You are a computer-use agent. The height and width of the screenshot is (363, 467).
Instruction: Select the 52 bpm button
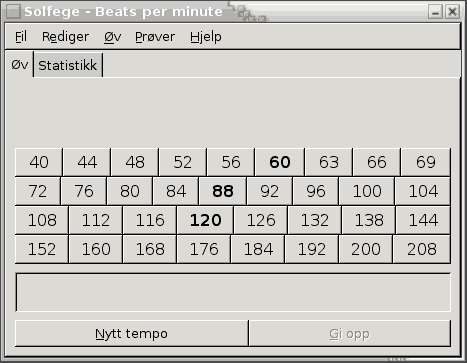point(183,162)
